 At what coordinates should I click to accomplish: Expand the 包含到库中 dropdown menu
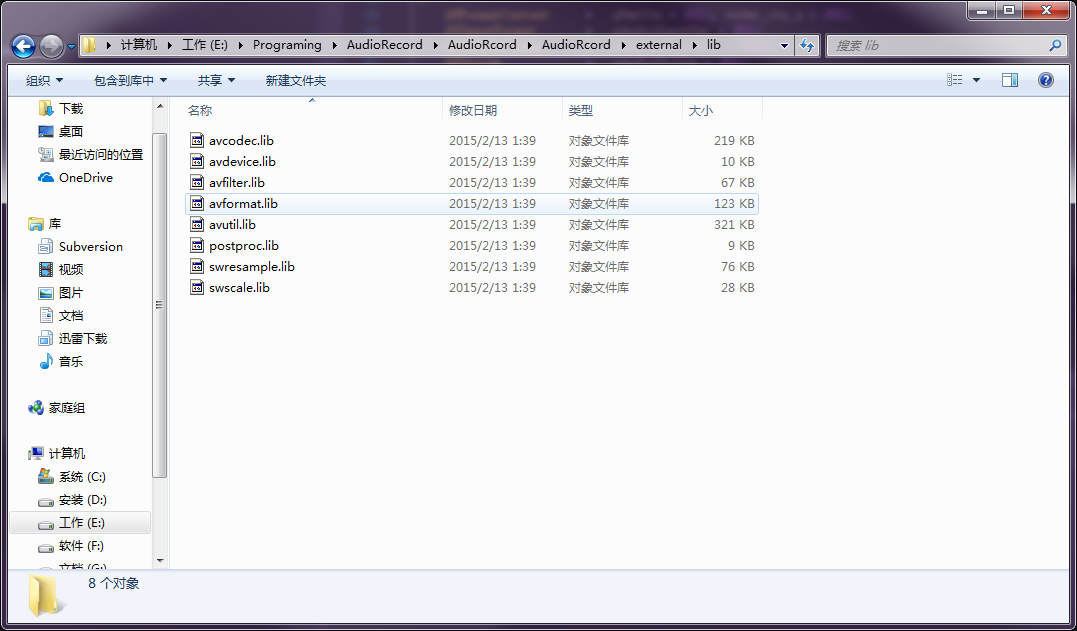coord(130,80)
